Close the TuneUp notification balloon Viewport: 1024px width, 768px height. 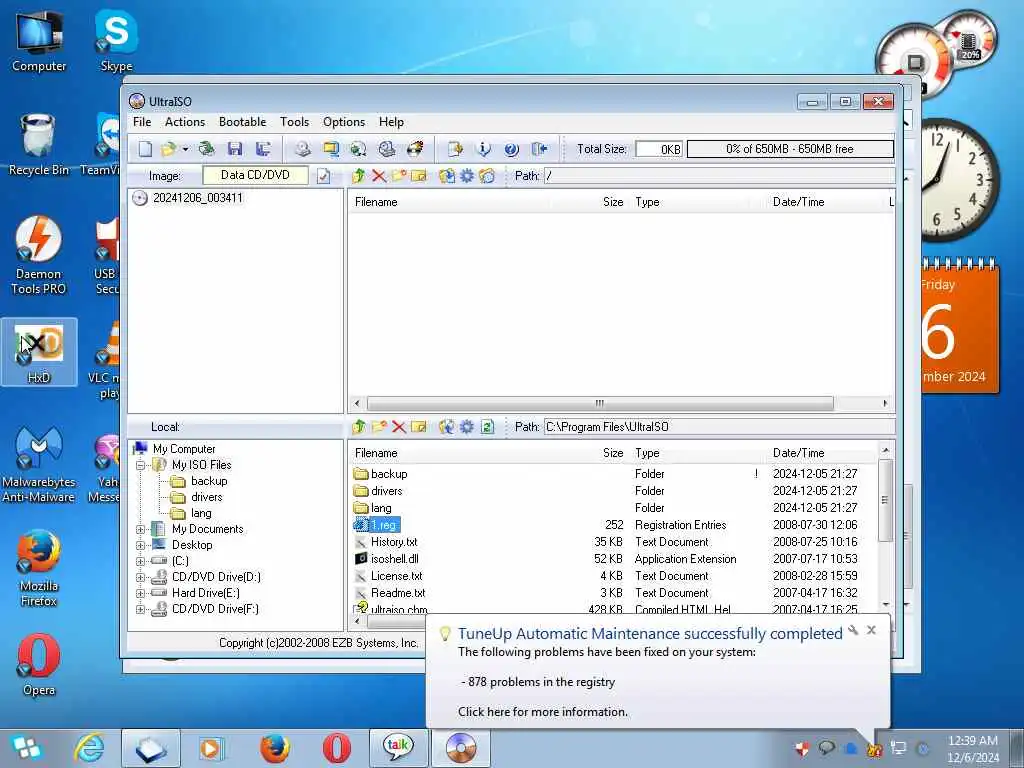(871, 630)
